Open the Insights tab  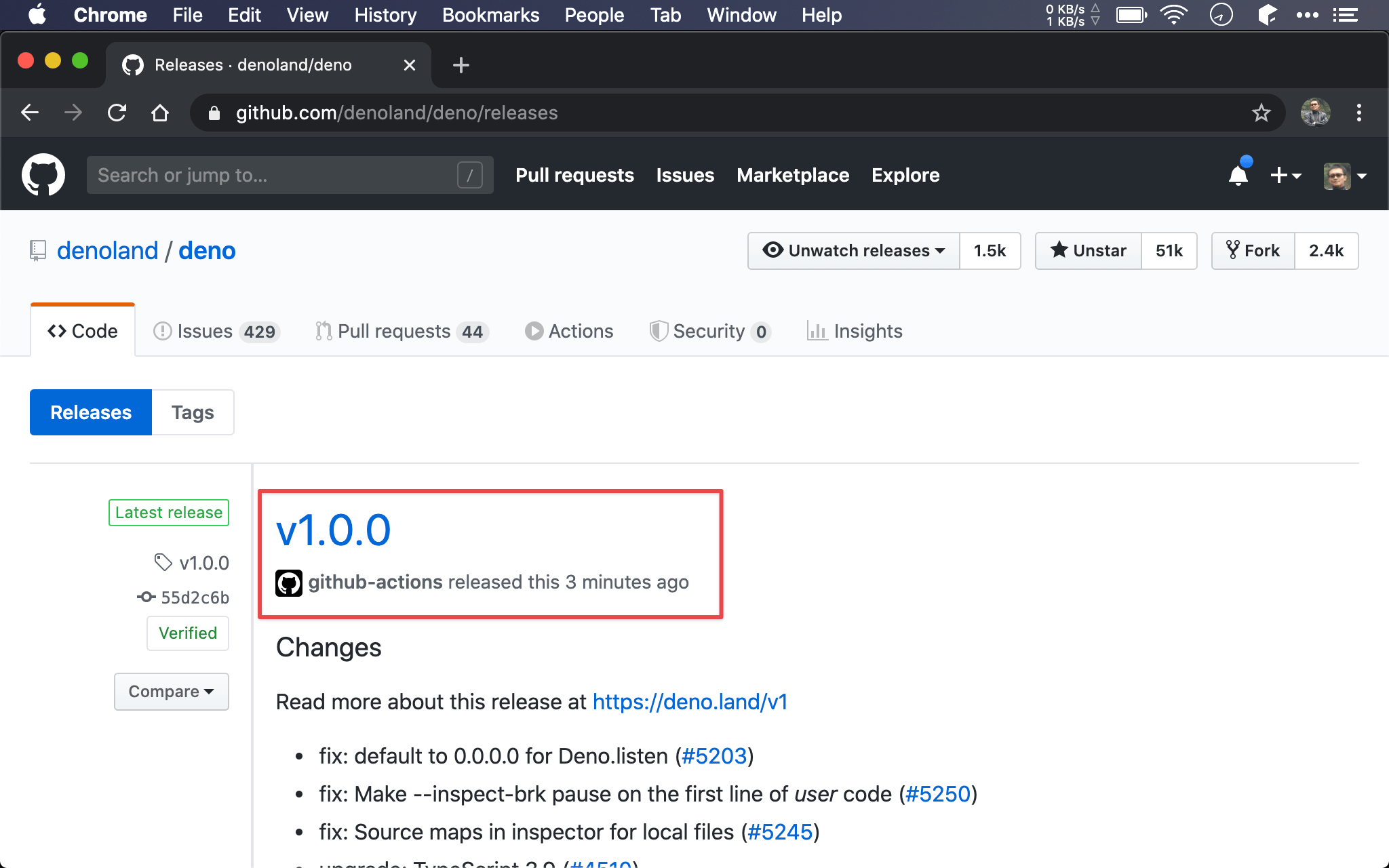pyautogui.click(x=855, y=331)
